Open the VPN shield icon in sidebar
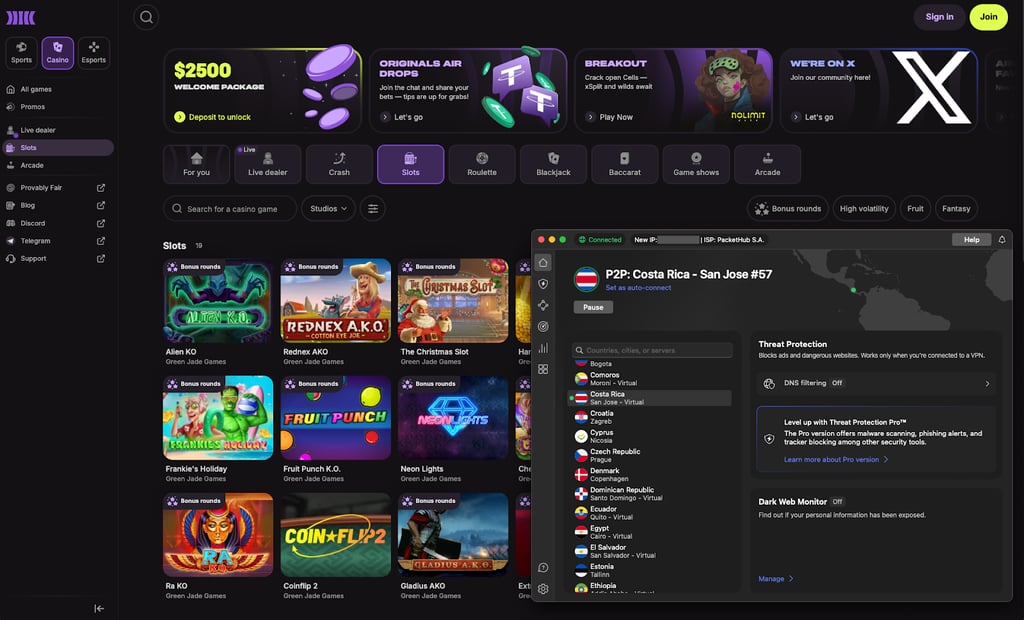The height and width of the screenshot is (620, 1024). 543,284
